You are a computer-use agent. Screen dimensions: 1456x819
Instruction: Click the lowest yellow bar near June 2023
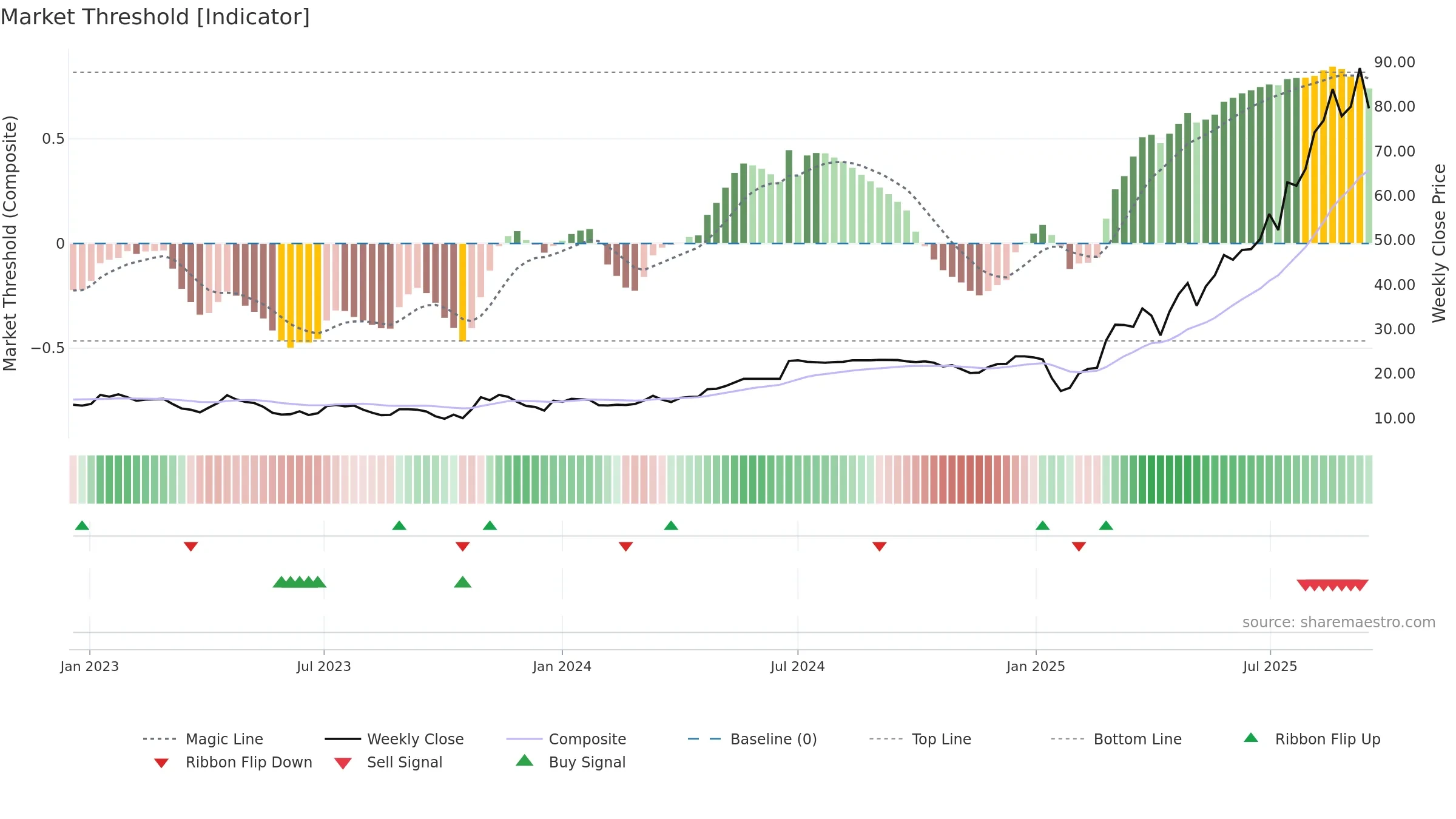290,295
